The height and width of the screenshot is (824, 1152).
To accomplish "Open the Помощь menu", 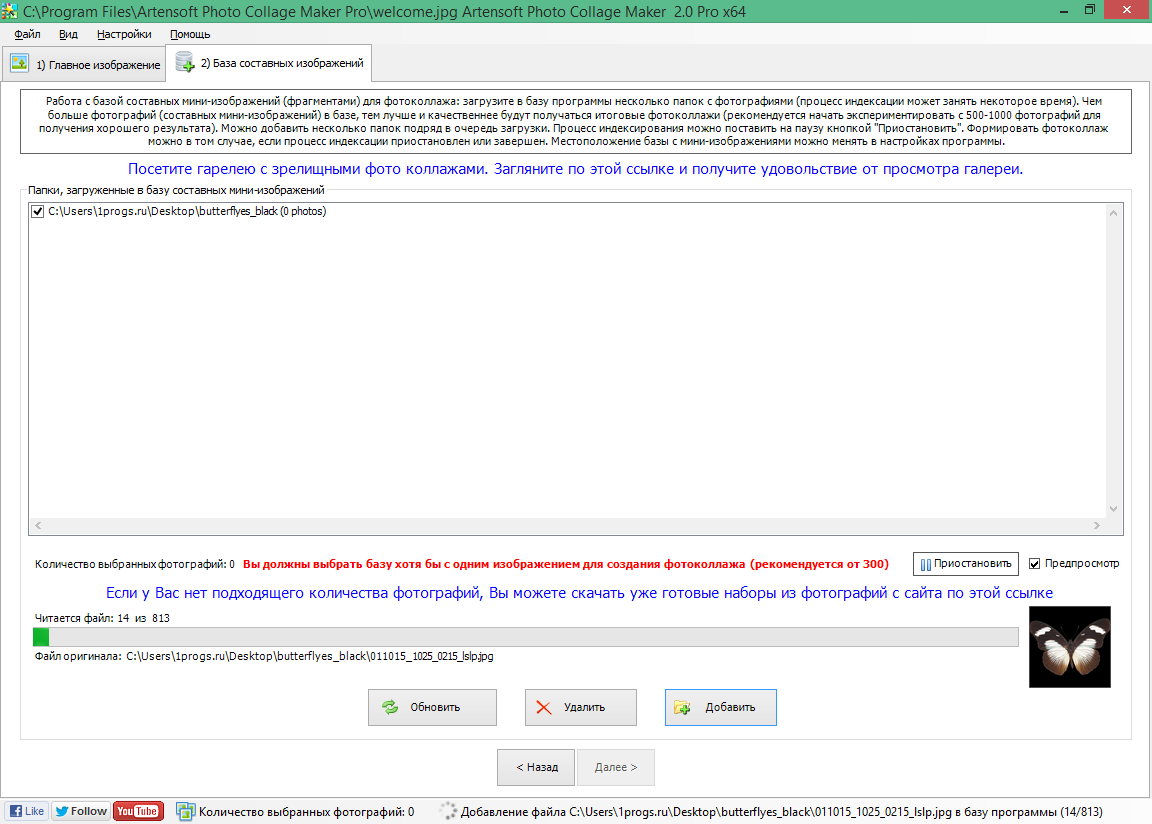I will click(x=190, y=34).
